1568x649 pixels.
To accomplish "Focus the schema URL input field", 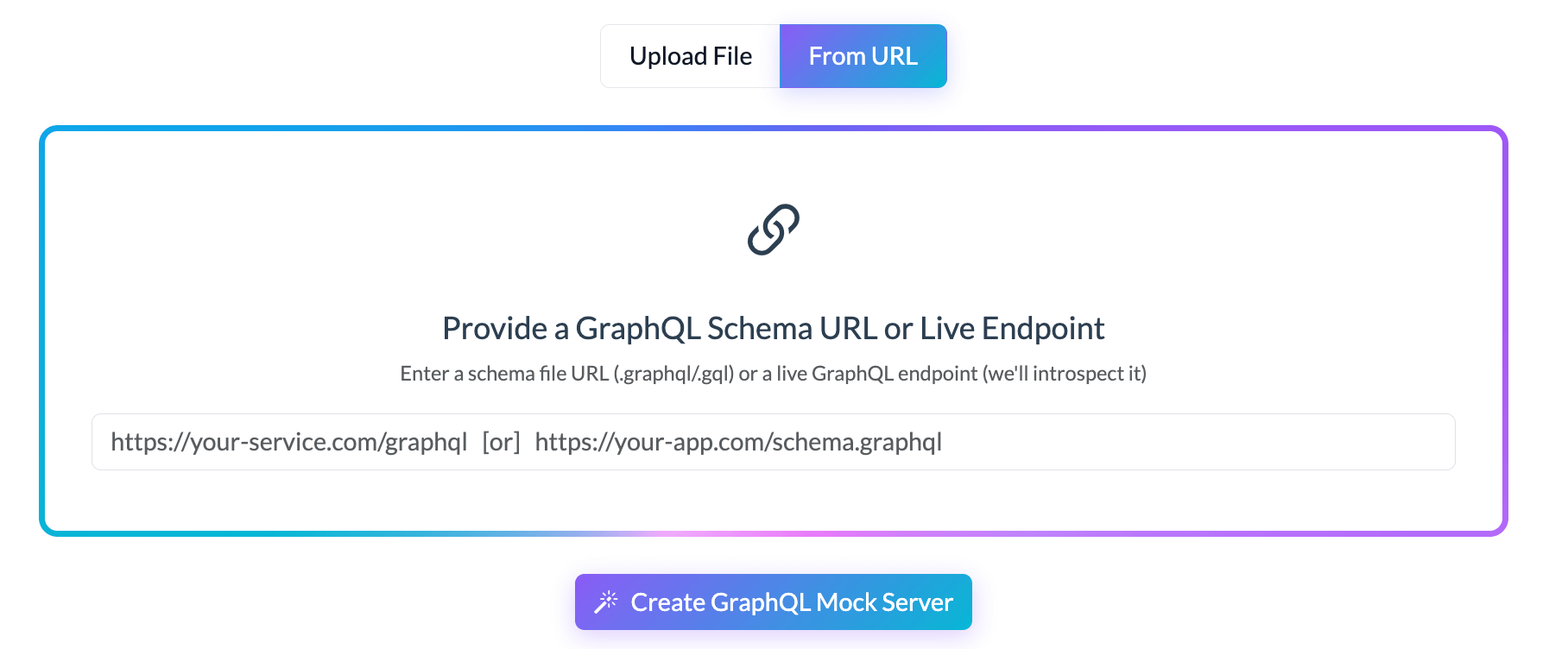I will point(773,442).
